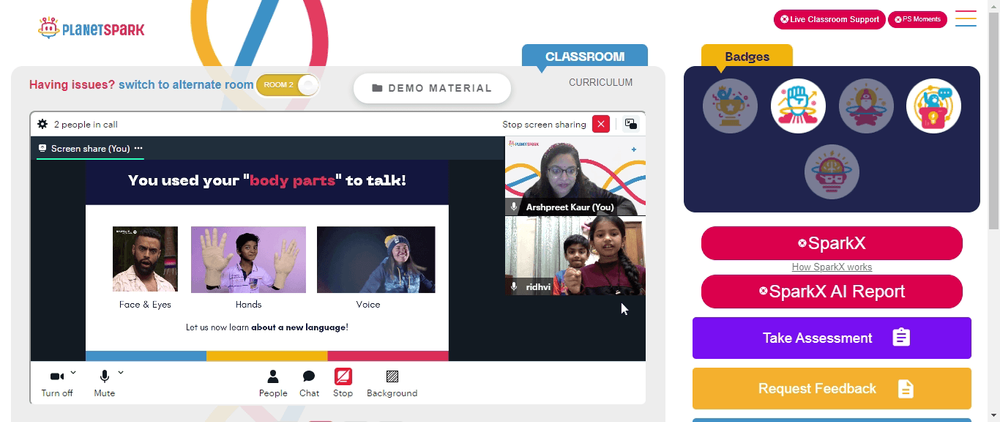Click the plus icon on Arshpreet's video
Screen dimensions: 1000x422
[x=633, y=150]
